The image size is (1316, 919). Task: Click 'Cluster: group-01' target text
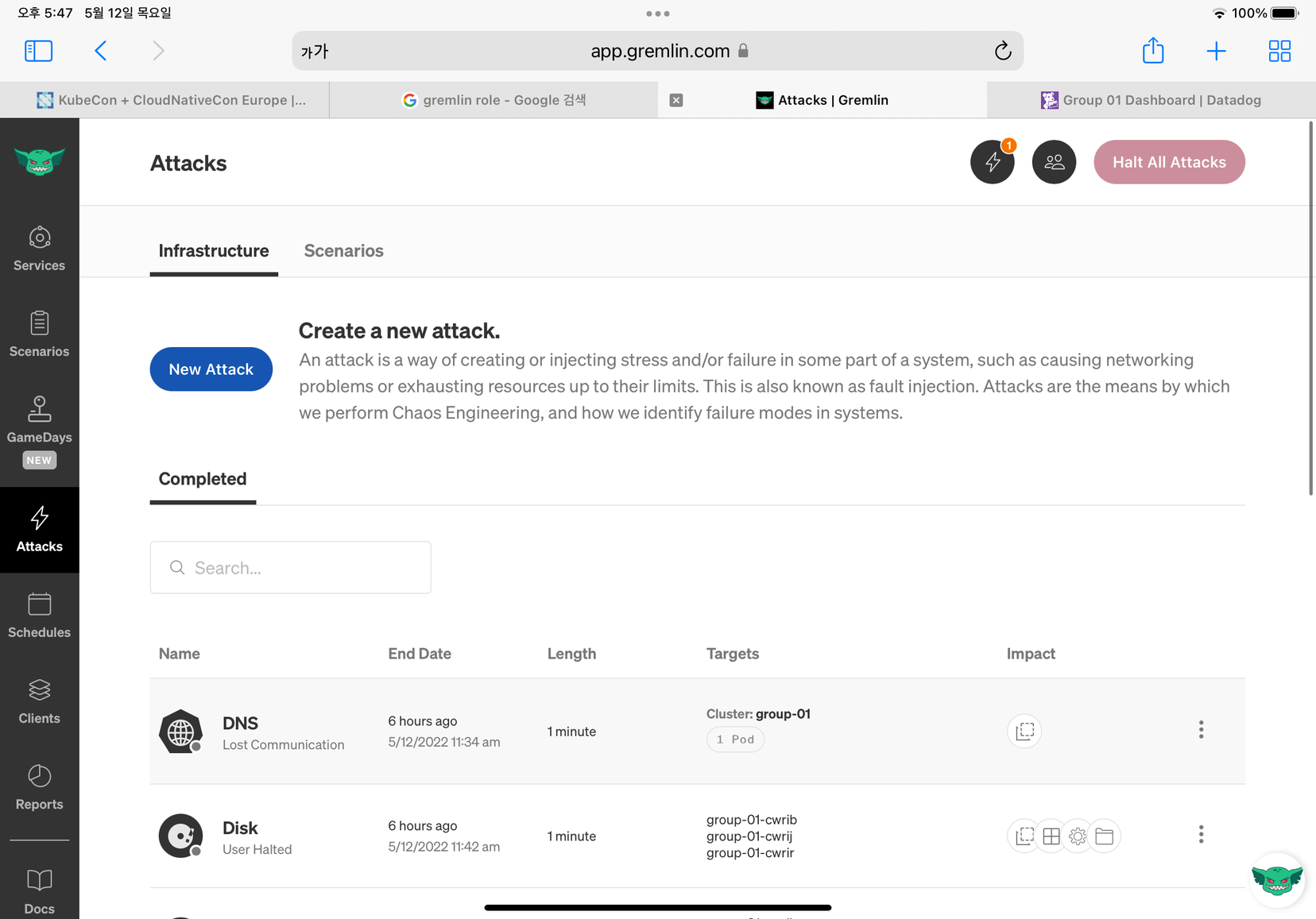tap(758, 714)
